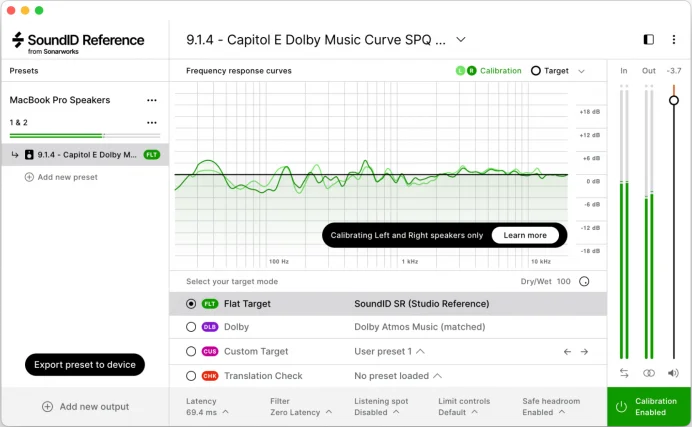Image resolution: width=692 pixels, height=427 pixels.
Task: Click the Dry/Wet 100 value
Action: 564,281
